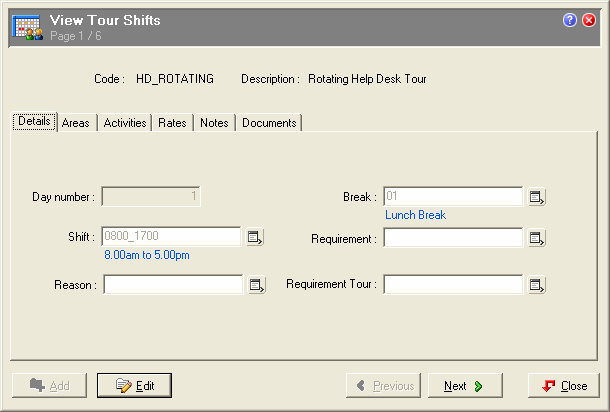610x412 pixels.
Task: Close the dialog with the red X icon
Action: 589,20
